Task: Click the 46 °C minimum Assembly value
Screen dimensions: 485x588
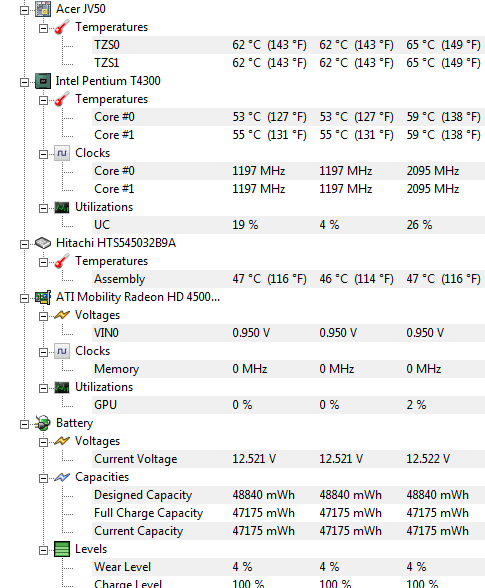Action: pyautogui.click(x=356, y=279)
